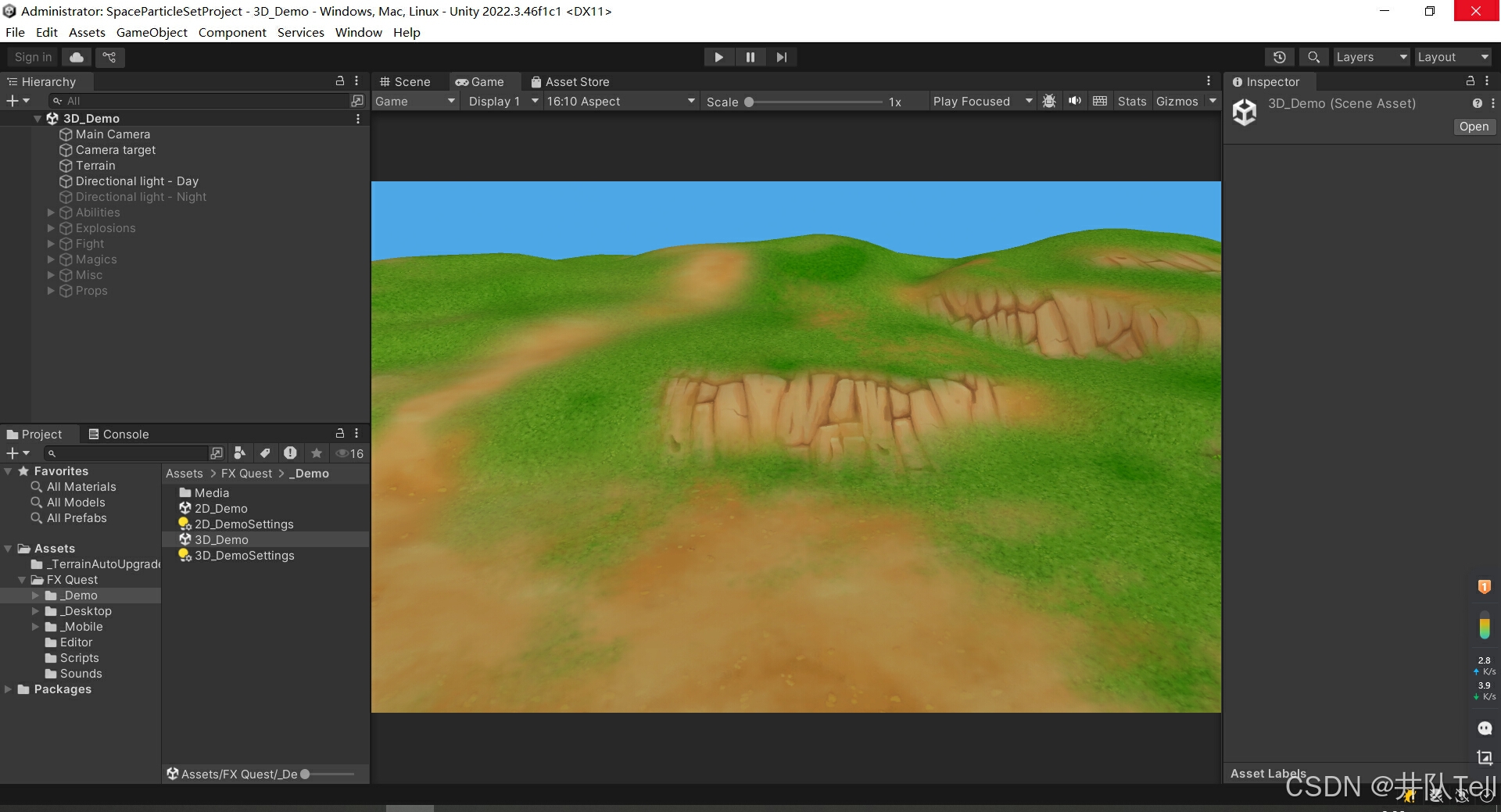Image resolution: width=1501 pixels, height=812 pixels.
Task: Open the Game/Simulator dropdown
Action: point(415,101)
